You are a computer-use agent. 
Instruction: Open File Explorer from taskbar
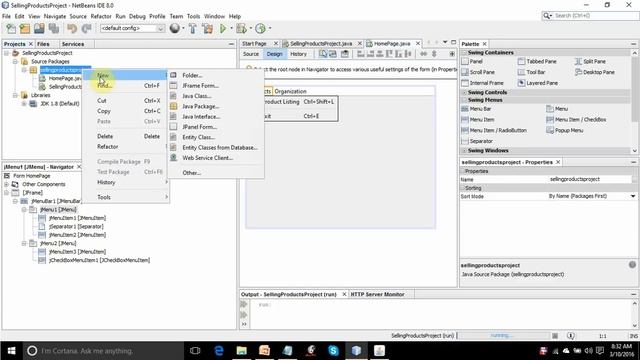point(242,351)
